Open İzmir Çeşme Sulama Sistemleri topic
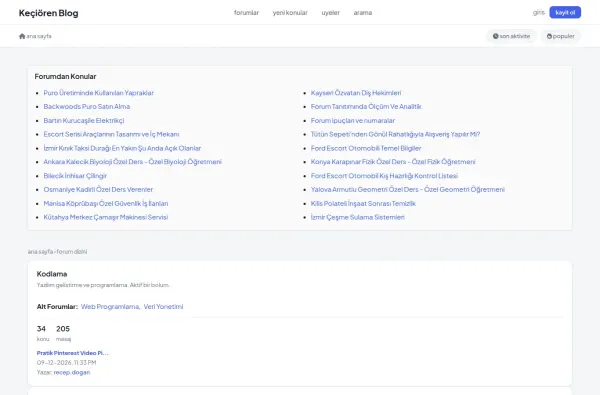This screenshot has height=395, width=600. point(357,217)
